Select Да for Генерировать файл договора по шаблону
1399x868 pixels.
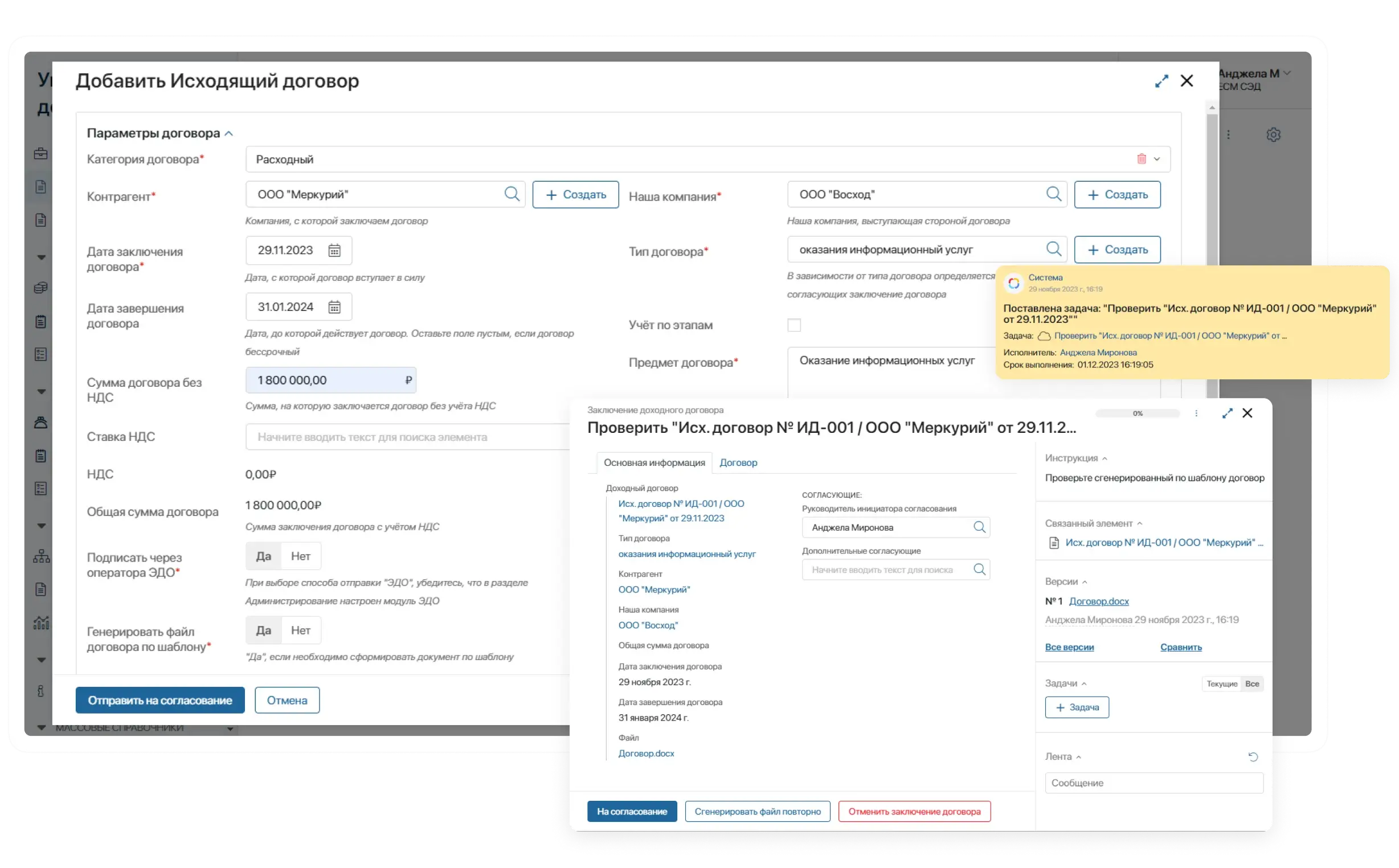pos(264,630)
